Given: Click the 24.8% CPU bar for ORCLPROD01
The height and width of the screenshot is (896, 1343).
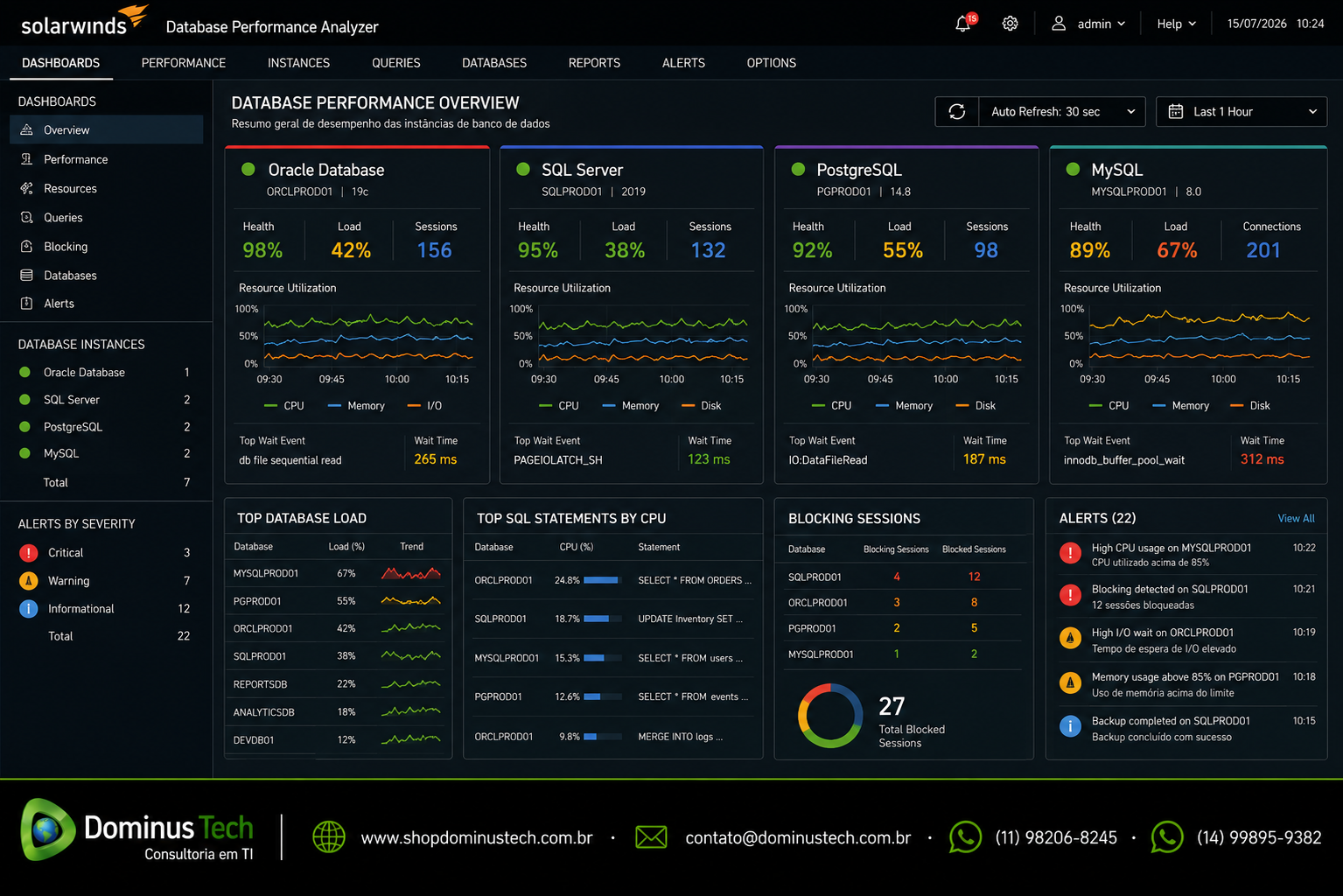Looking at the screenshot, I should click(601, 580).
